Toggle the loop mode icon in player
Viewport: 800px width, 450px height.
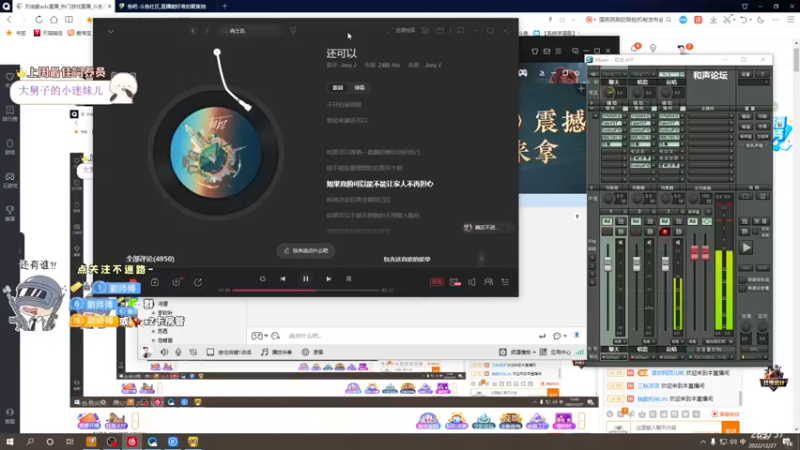pyautogui.click(x=262, y=279)
